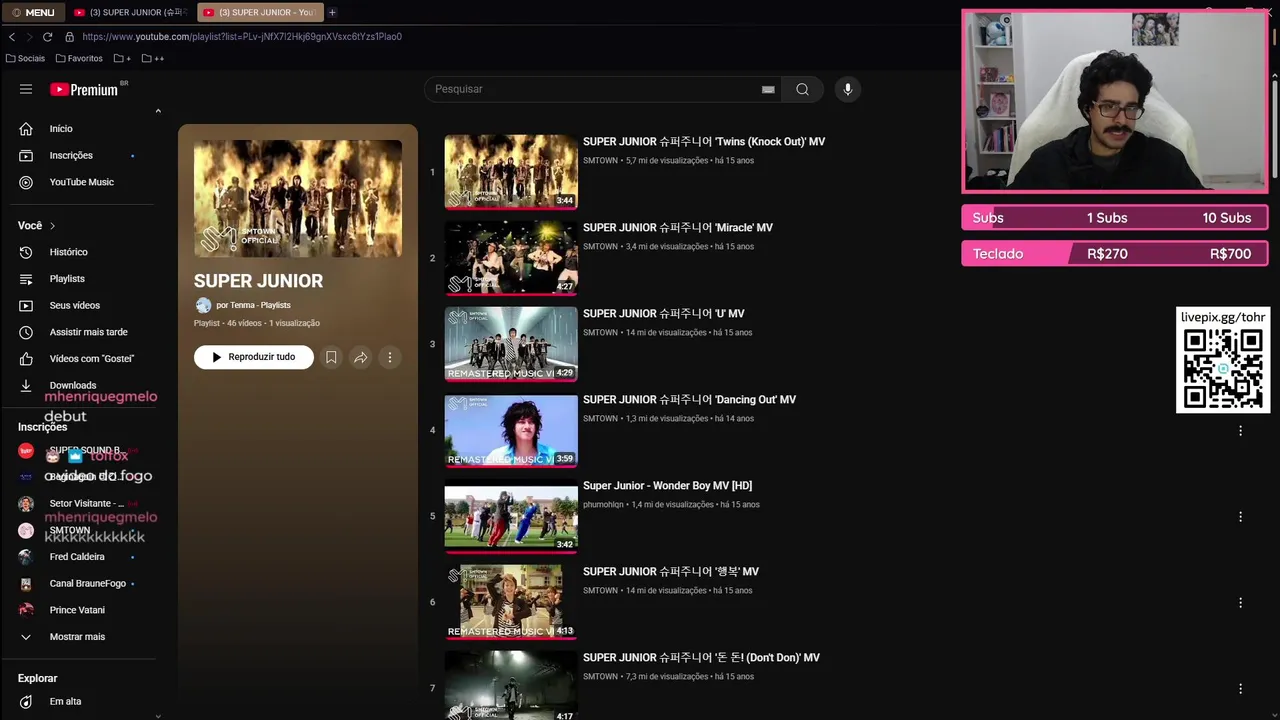
Task: Open 'Don't Don' MV title
Action: [x=701, y=658]
